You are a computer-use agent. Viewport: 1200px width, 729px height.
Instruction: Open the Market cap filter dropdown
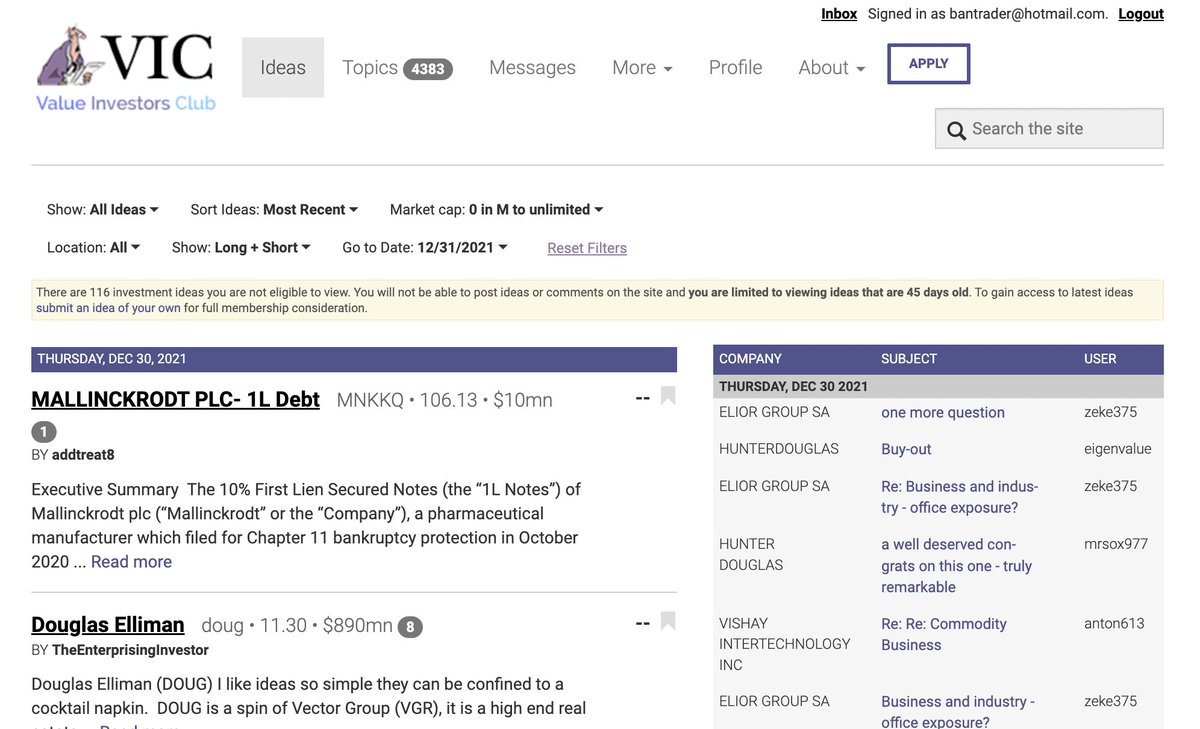pyautogui.click(x=497, y=209)
